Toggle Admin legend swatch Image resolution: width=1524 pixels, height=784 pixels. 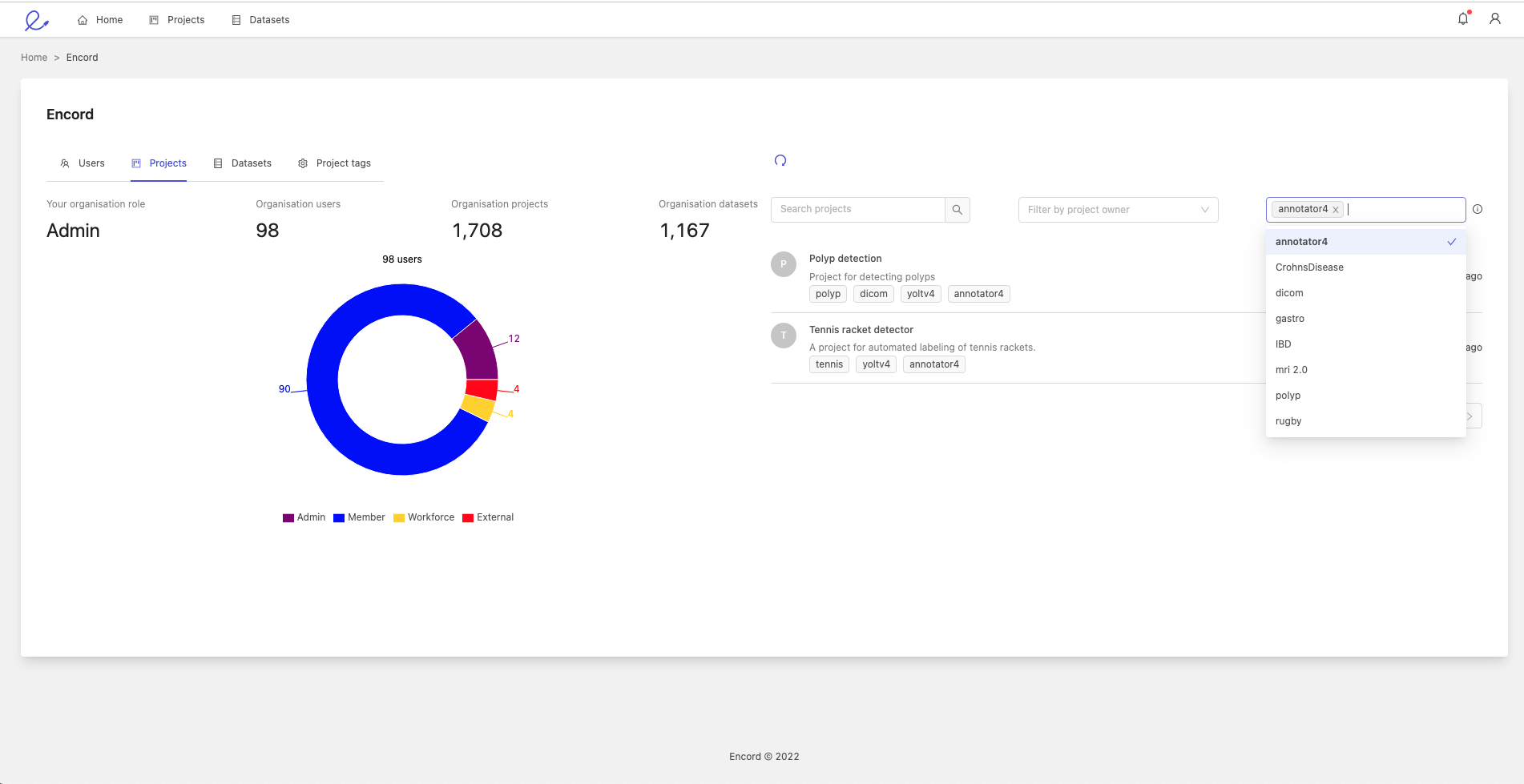click(x=288, y=518)
